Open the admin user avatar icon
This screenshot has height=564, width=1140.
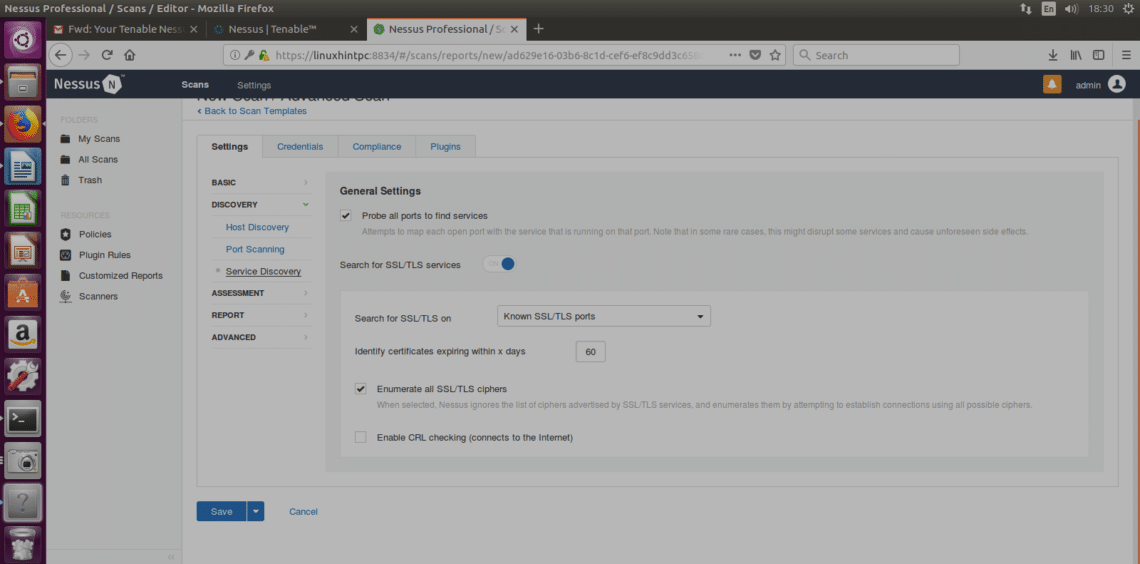(1117, 84)
